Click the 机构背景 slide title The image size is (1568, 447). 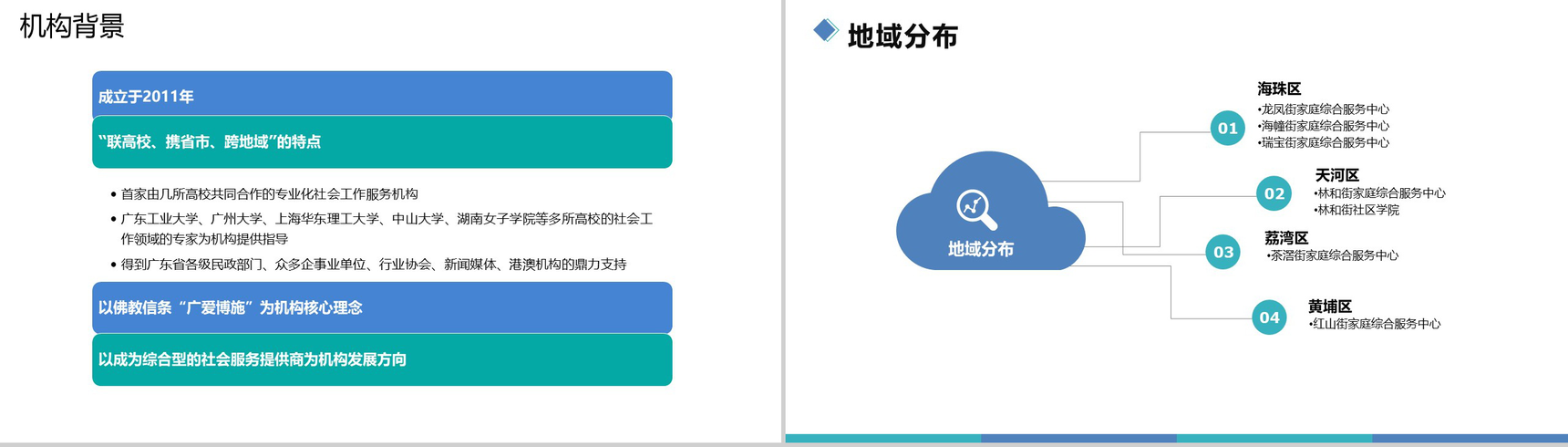pos(72,26)
